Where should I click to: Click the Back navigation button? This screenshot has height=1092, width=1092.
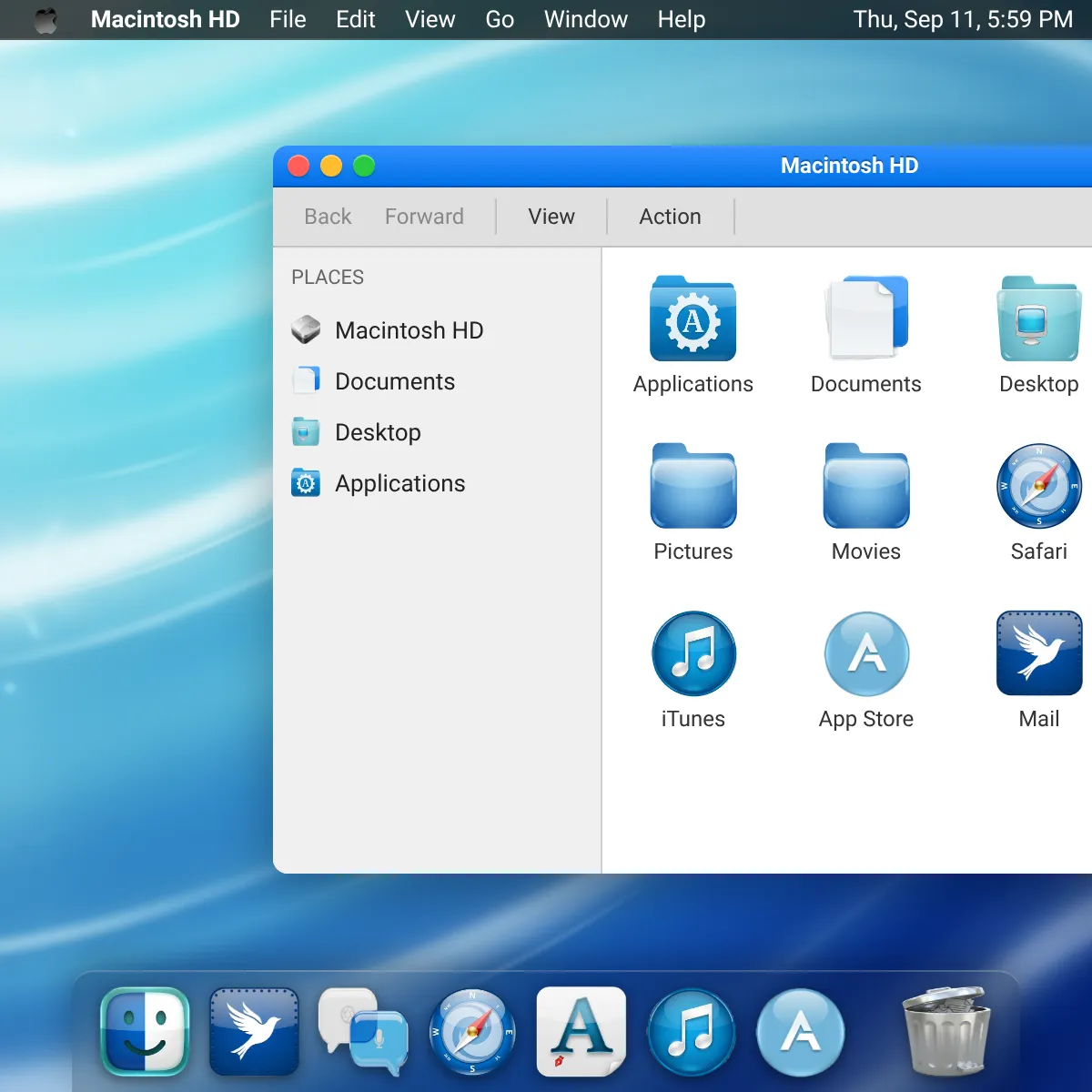pos(328,217)
